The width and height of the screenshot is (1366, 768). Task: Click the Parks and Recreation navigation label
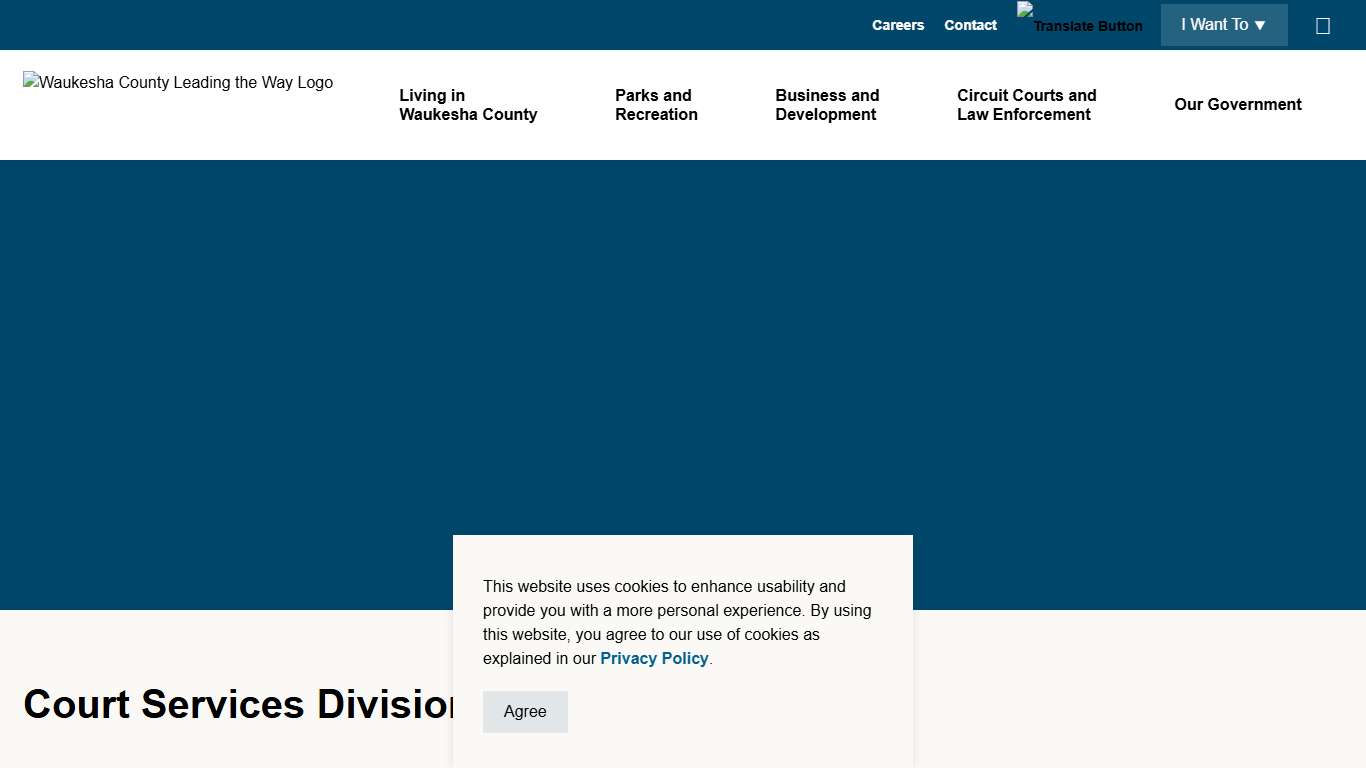[656, 105]
